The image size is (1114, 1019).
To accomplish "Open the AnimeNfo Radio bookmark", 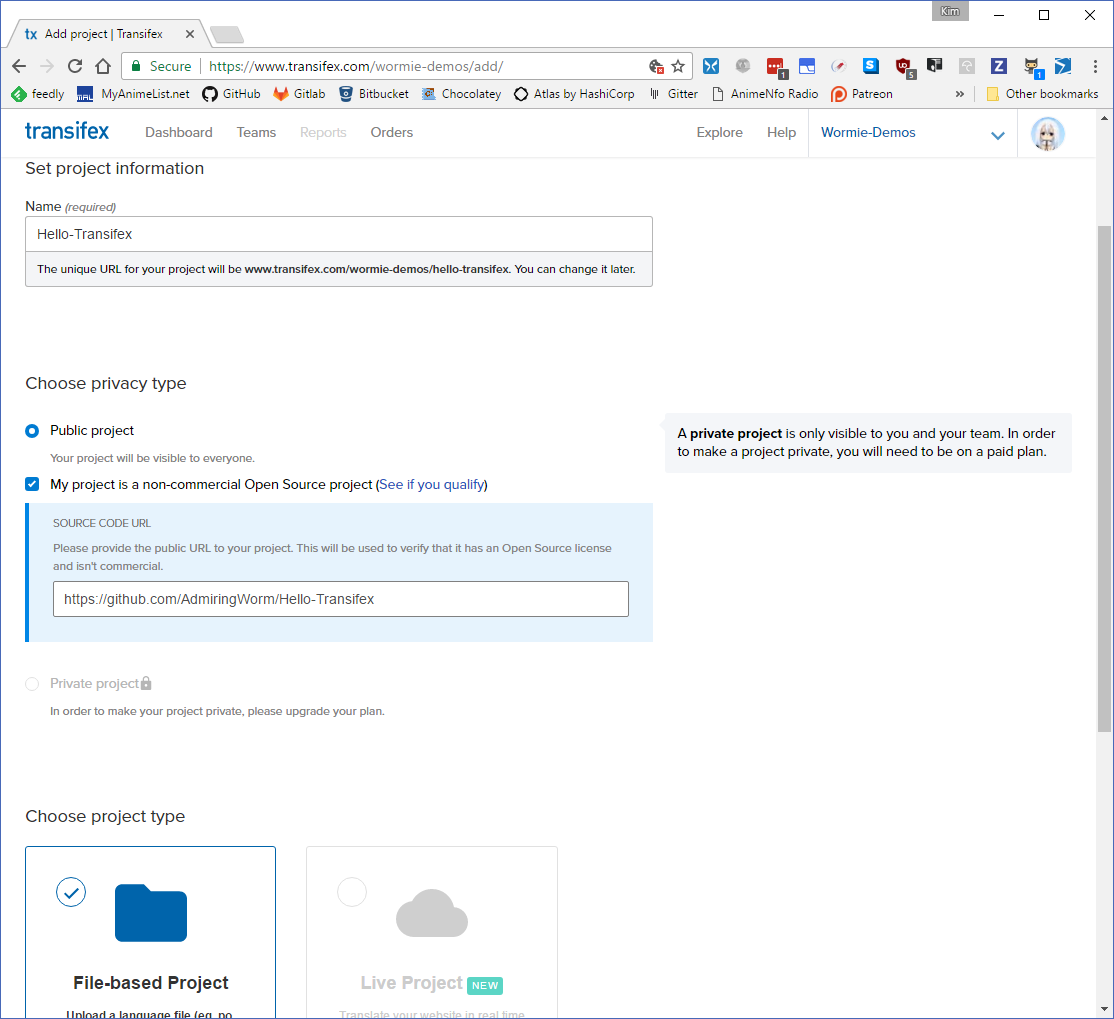I will pos(765,94).
